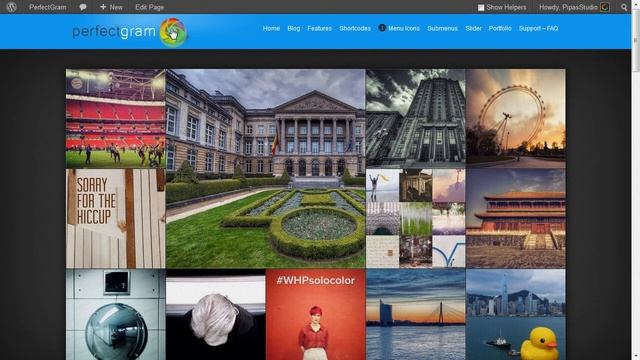Open the Ferris wheel sunset photo
640x360 pixels.
pyautogui.click(x=516, y=118)
